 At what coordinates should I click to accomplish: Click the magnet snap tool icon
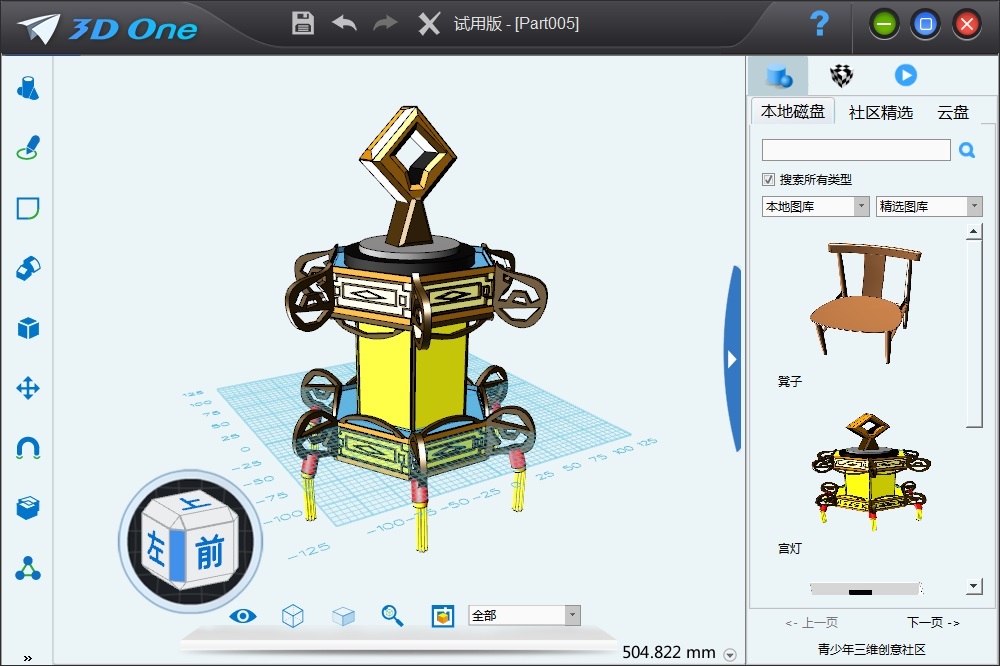[x=28, y=448]
